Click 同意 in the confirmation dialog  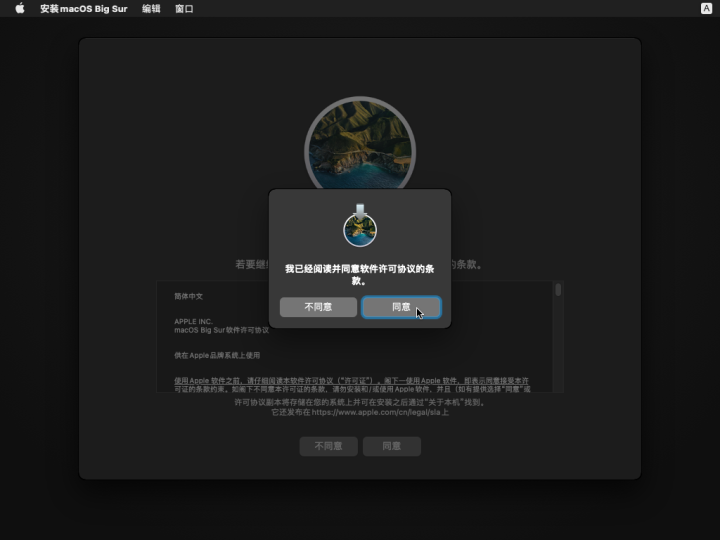point(401,307)
